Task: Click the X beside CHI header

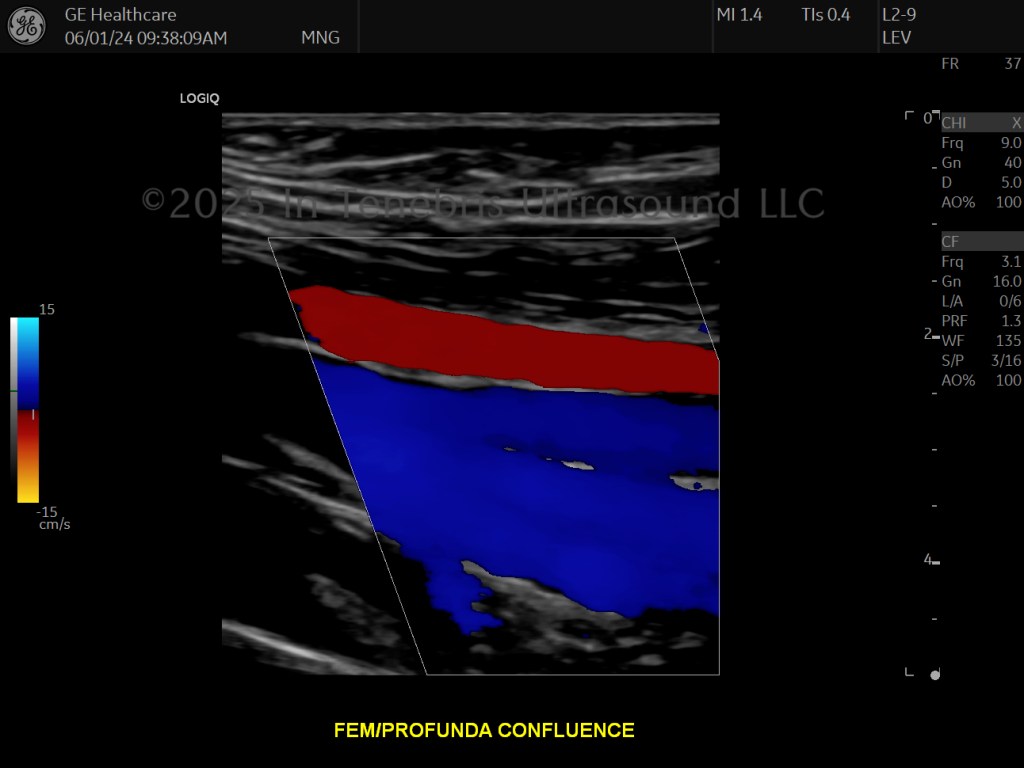Action: pos(1016,123)
